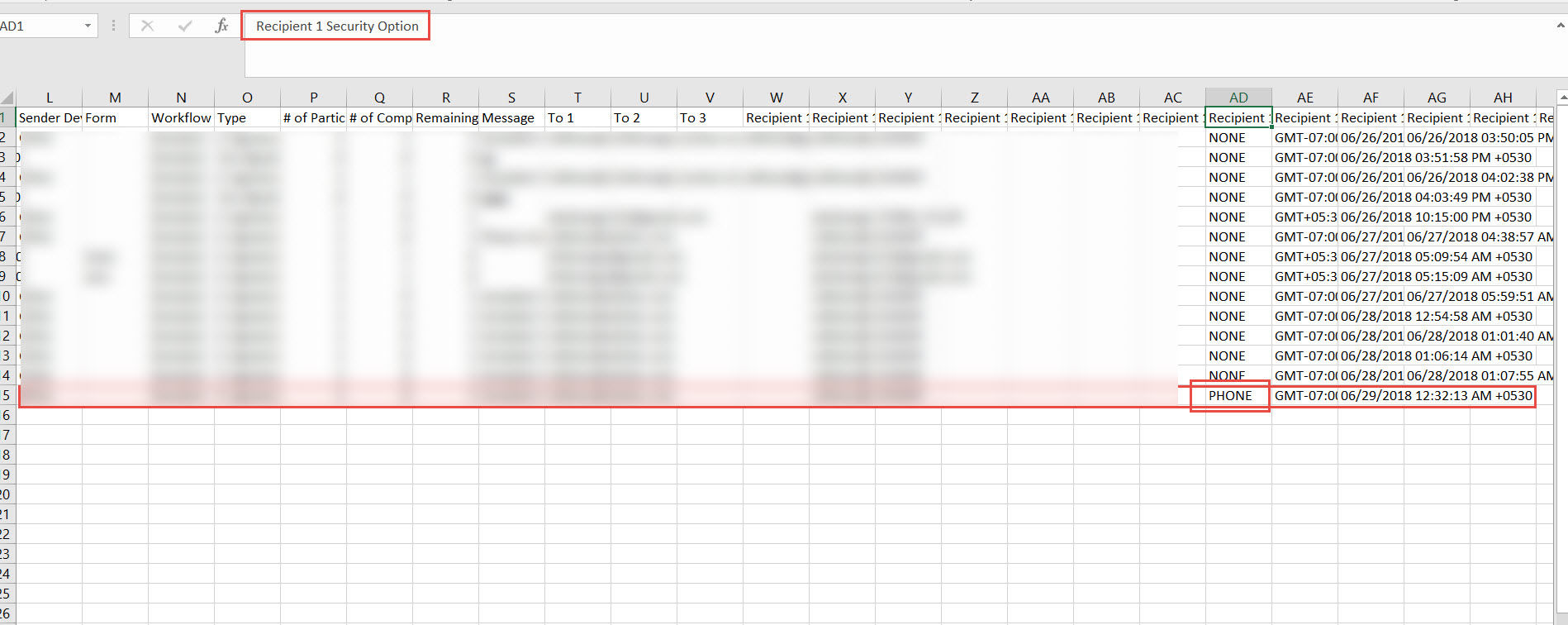Click the date cell 06/29/2018 12:32:13 AM

[1436, 396]
